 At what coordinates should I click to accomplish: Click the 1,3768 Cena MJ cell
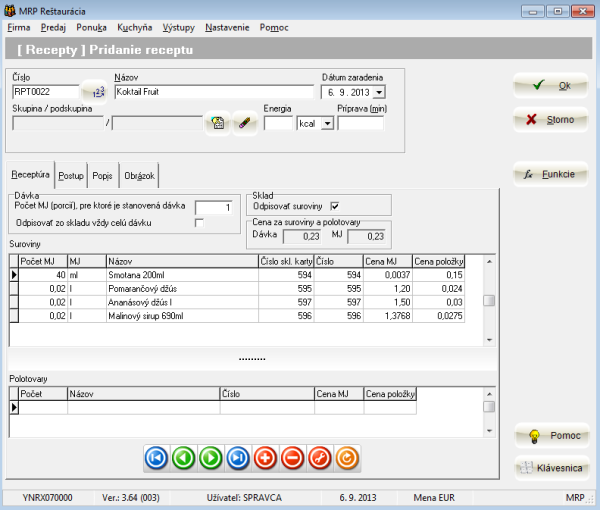pos(388,316)
